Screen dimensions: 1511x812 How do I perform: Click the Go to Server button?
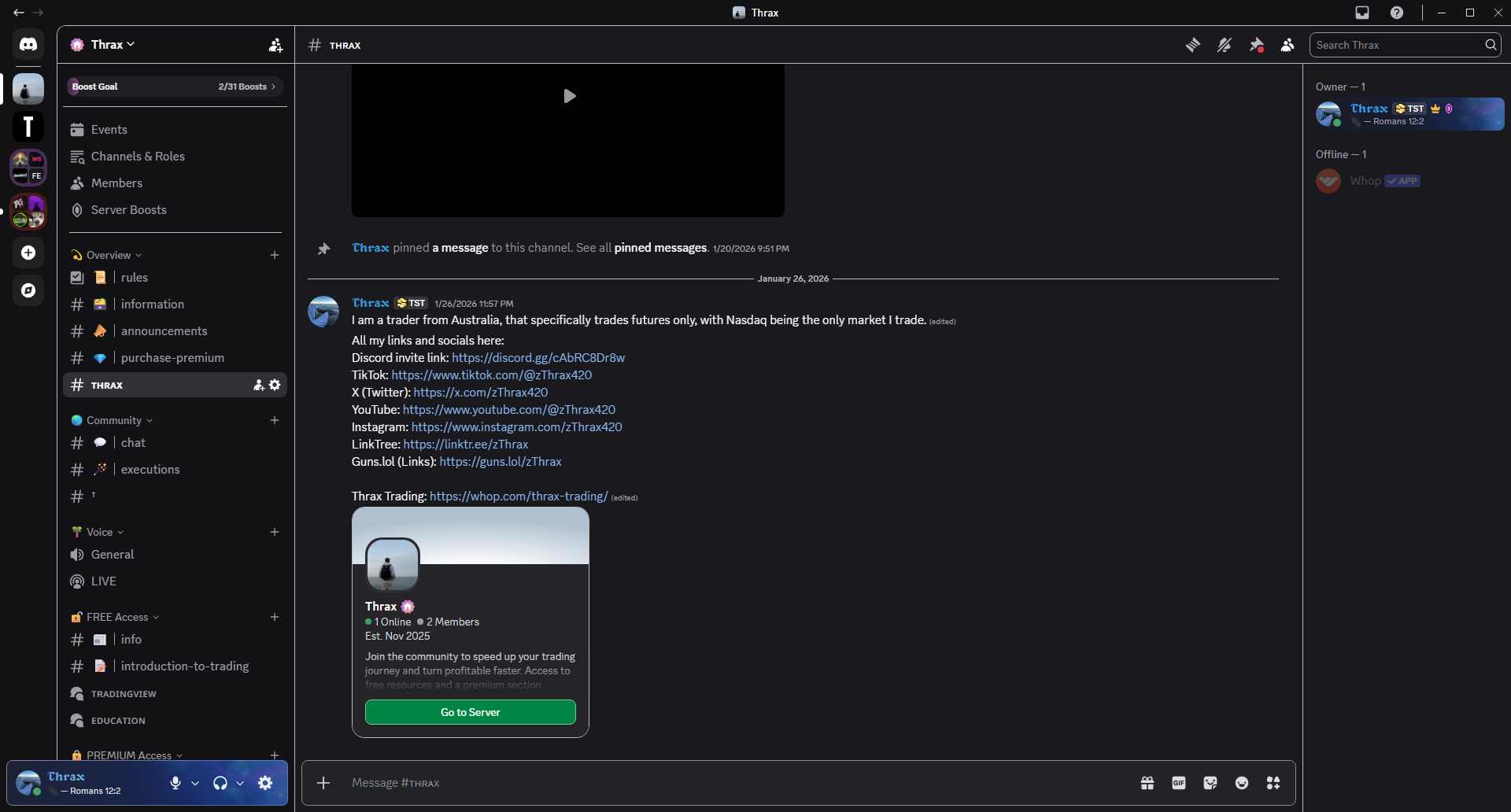coord(471,712)
